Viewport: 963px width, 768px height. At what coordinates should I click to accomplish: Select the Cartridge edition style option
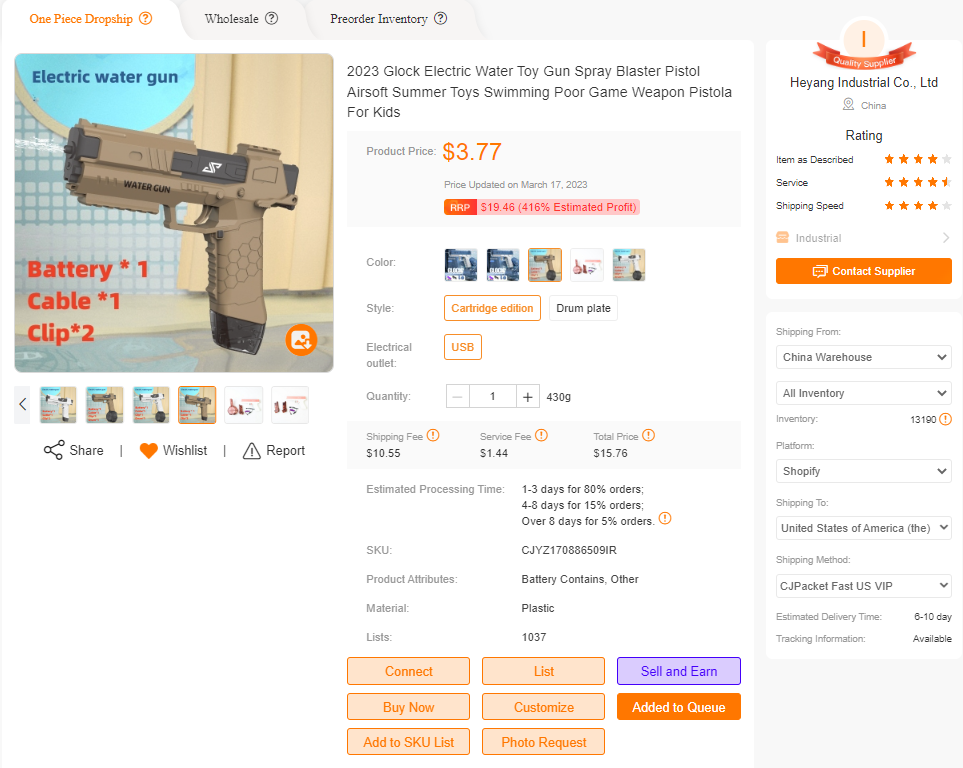[492, 308]
